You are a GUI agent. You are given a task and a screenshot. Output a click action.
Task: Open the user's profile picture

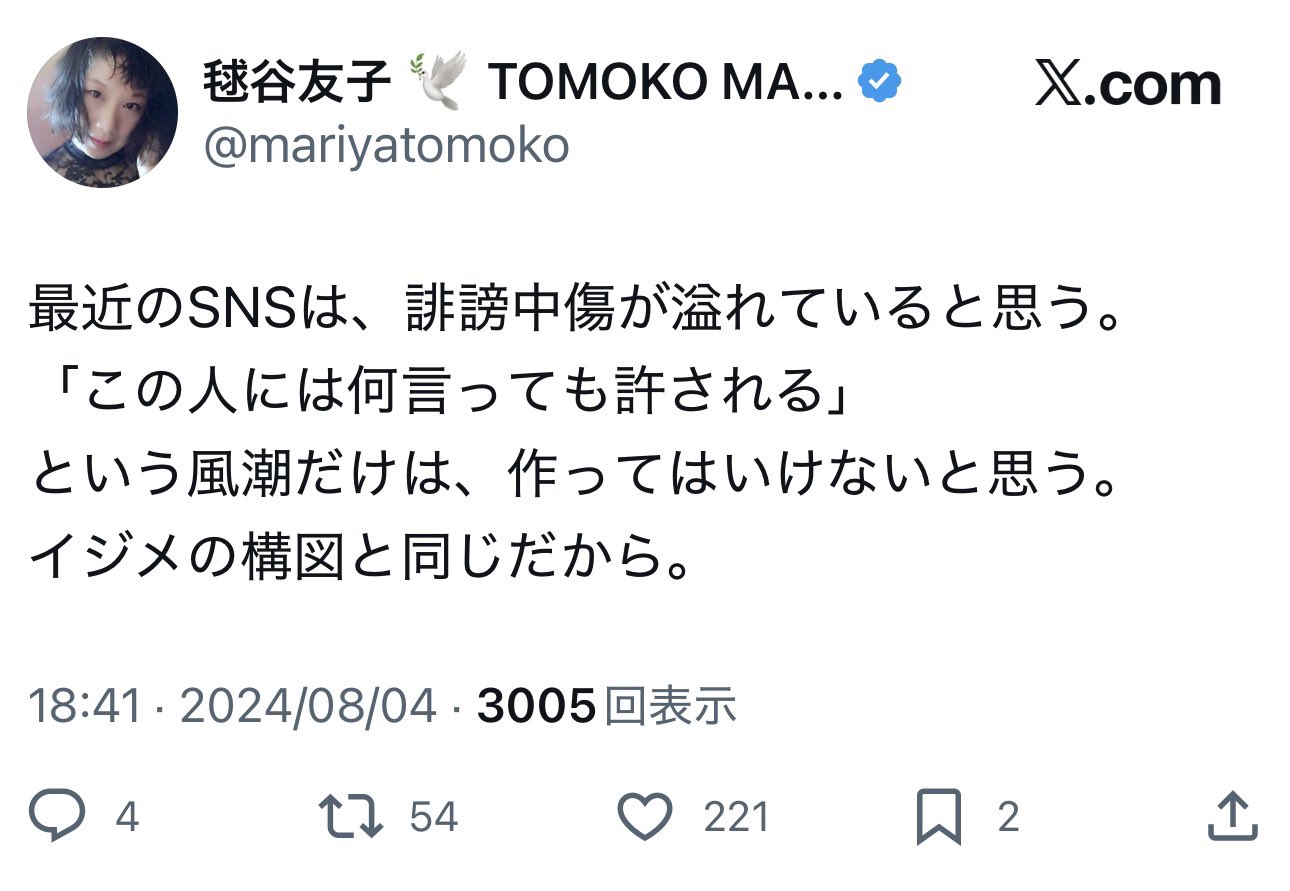(102, 112)
